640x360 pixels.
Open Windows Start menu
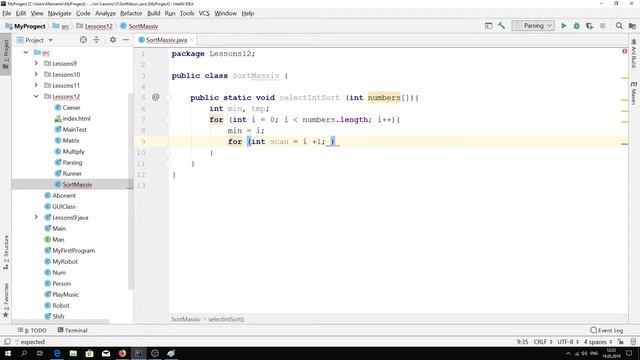(x=8, y=353)
